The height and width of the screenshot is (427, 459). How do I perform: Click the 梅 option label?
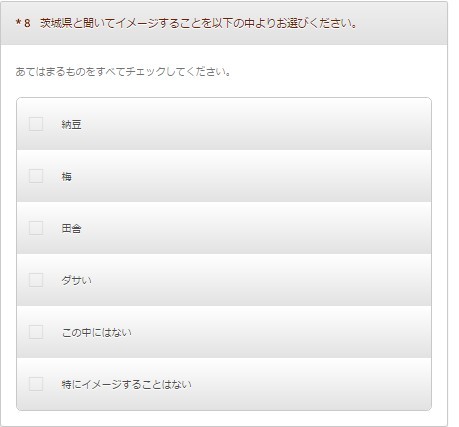66,177
